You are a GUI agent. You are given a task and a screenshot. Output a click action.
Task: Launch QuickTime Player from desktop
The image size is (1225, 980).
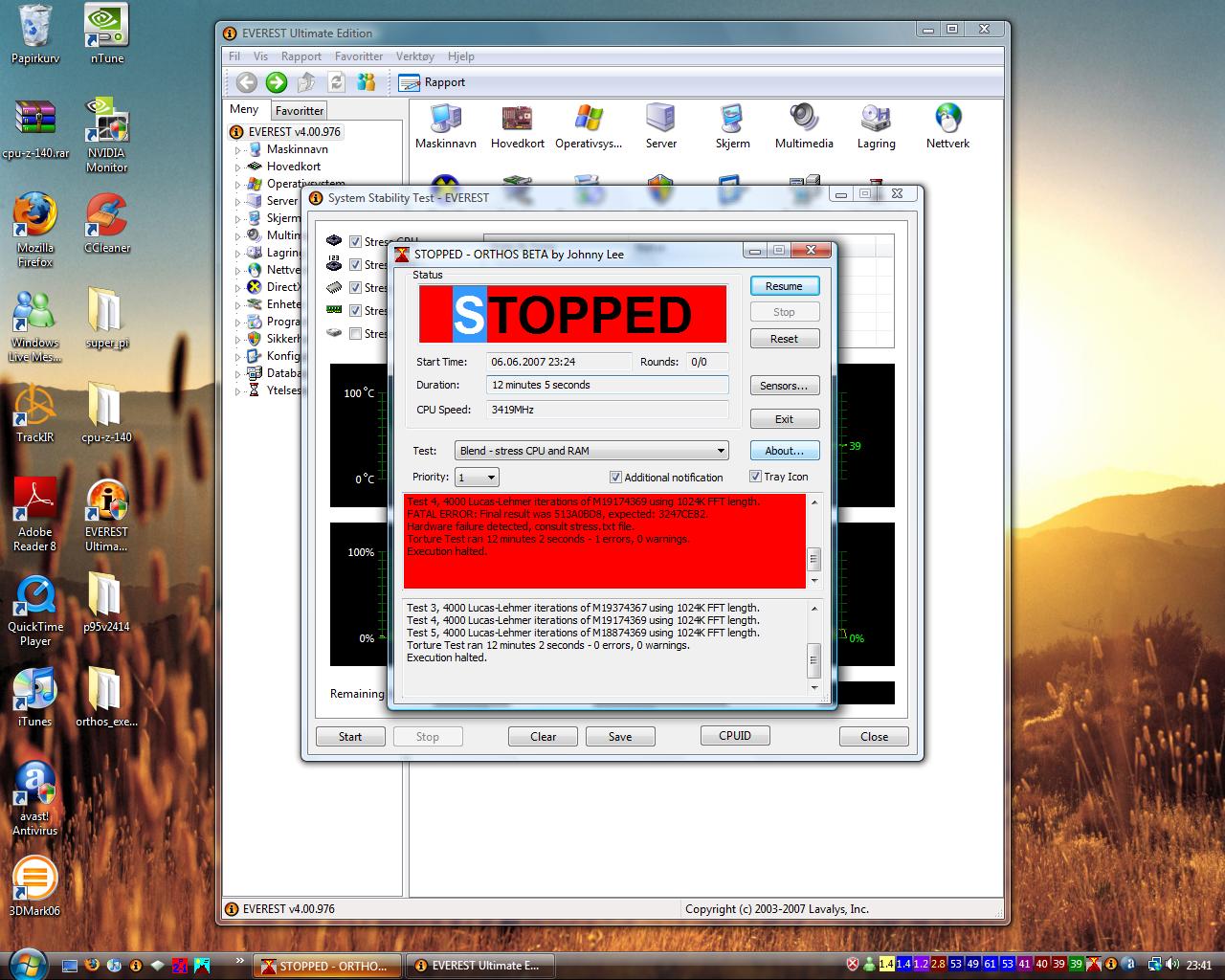point(35,610)
